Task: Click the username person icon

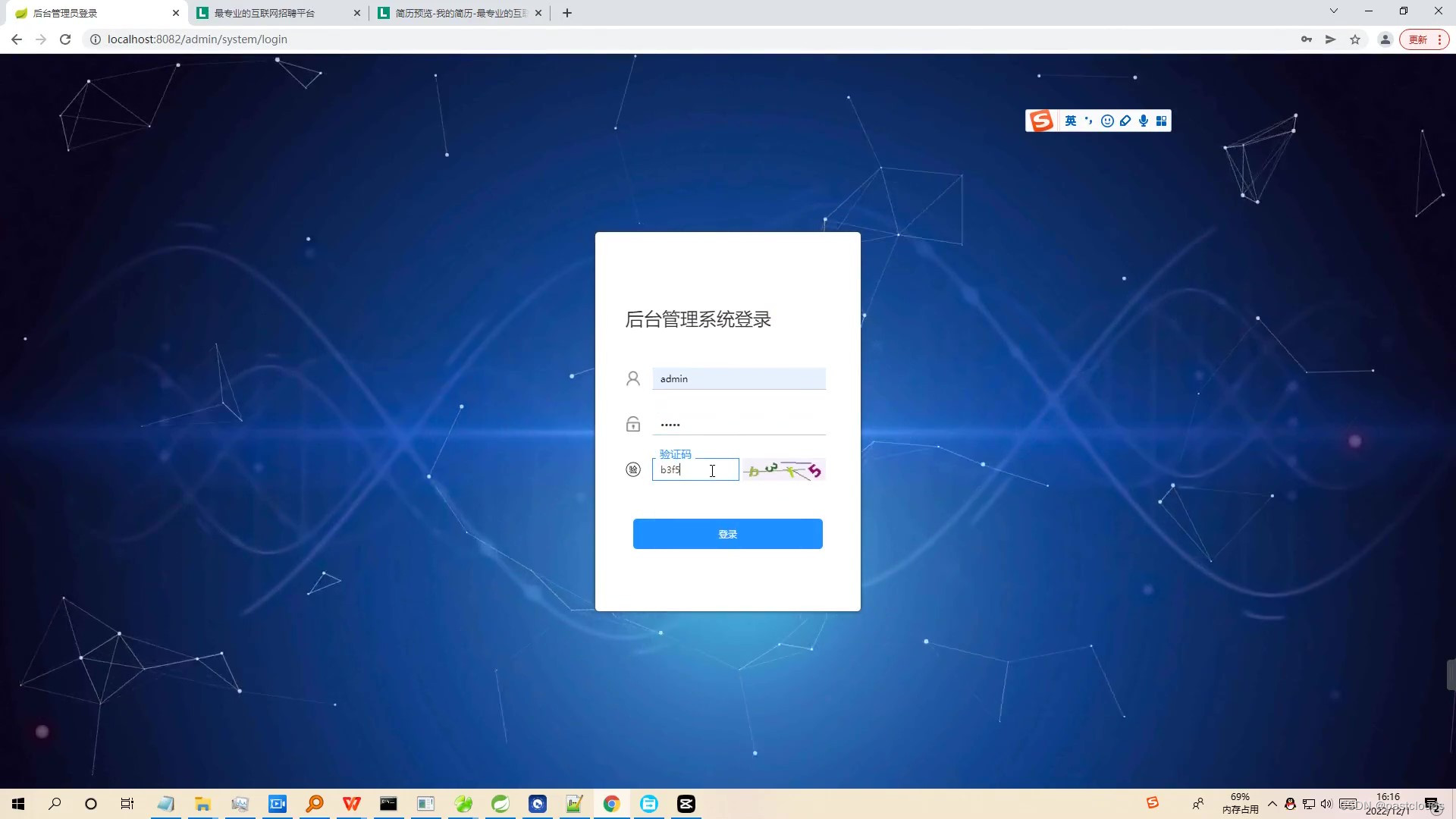Action: pos(633,378)
